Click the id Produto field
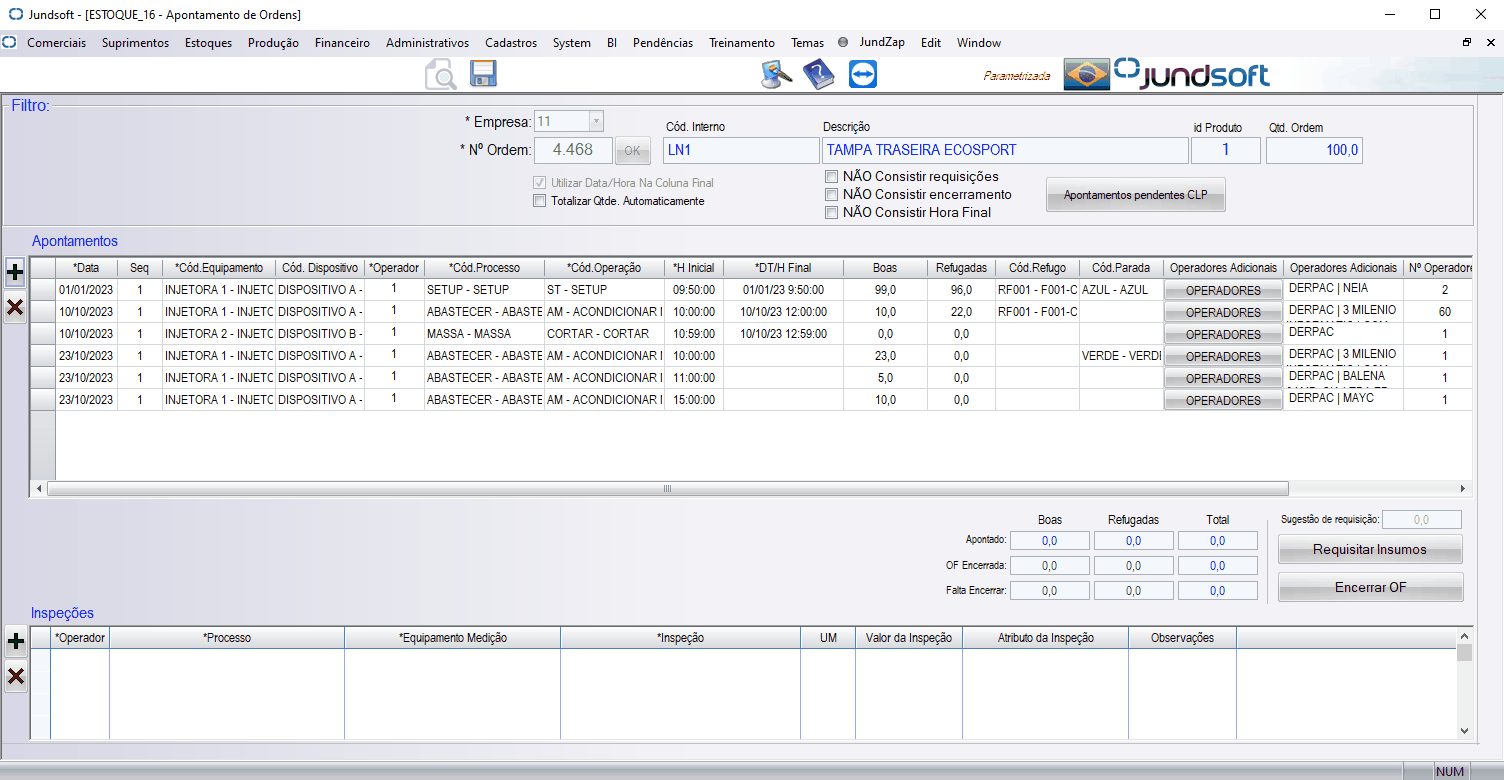Image resolution: width=1504 pixels, height=780 pixels. pyautogui.click(x=1226, y=150)
